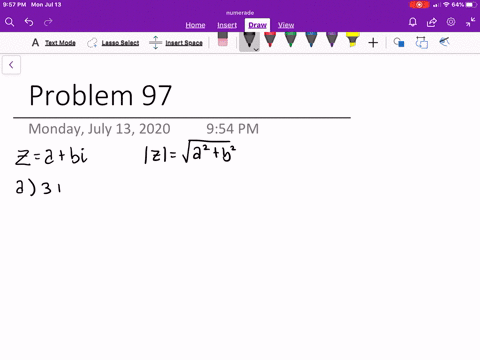Viewport: 480px width, 360px height.
Task: Enable Text Mode
Action: pyautogui.click(x=54, y=43)
